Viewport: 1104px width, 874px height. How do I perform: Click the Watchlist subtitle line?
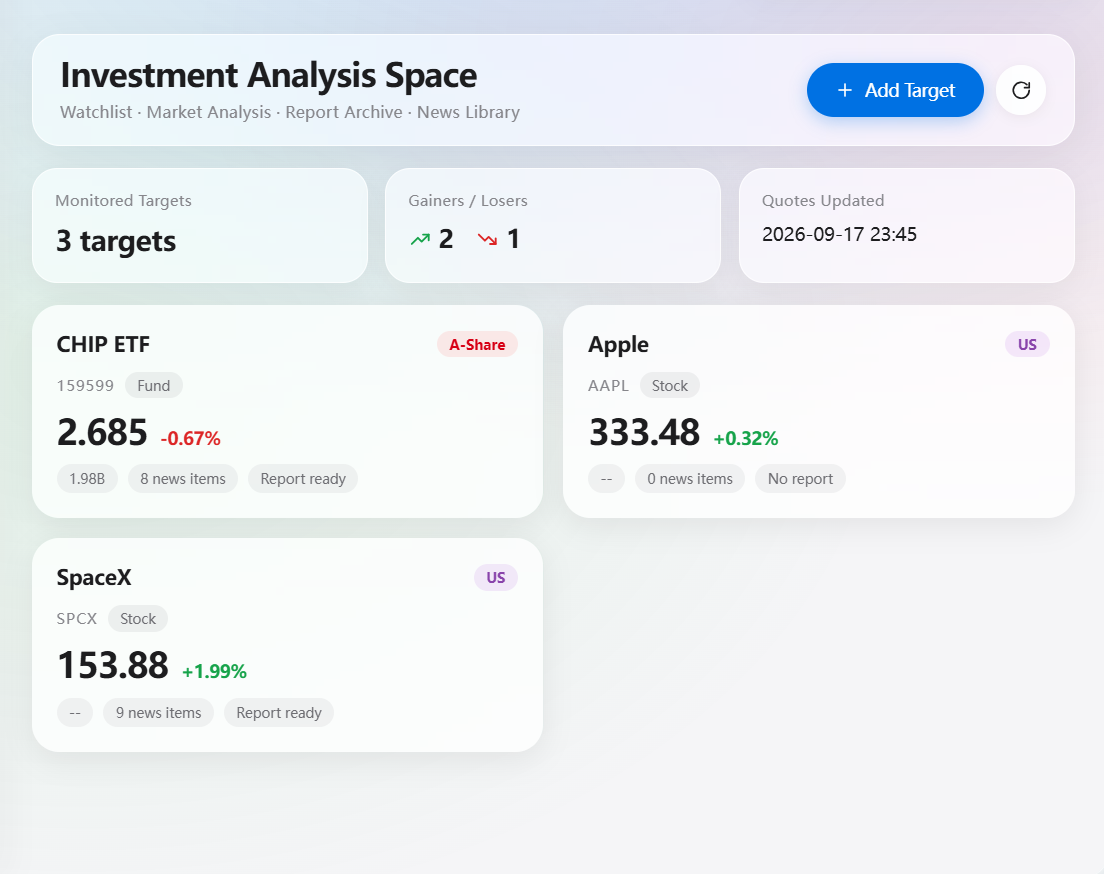point(290,112)
